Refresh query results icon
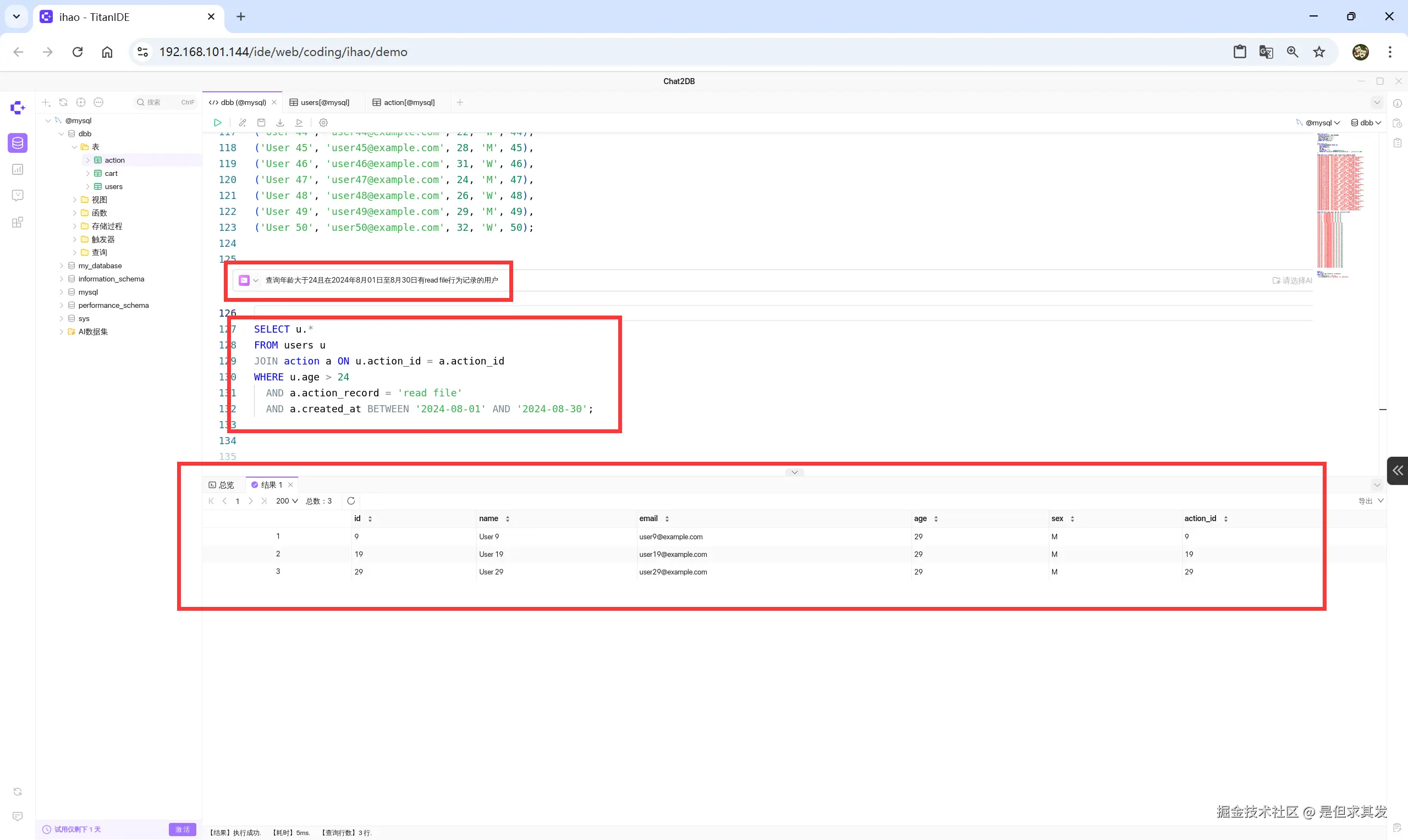This screenshot has width=1408, height=840. 351,501
